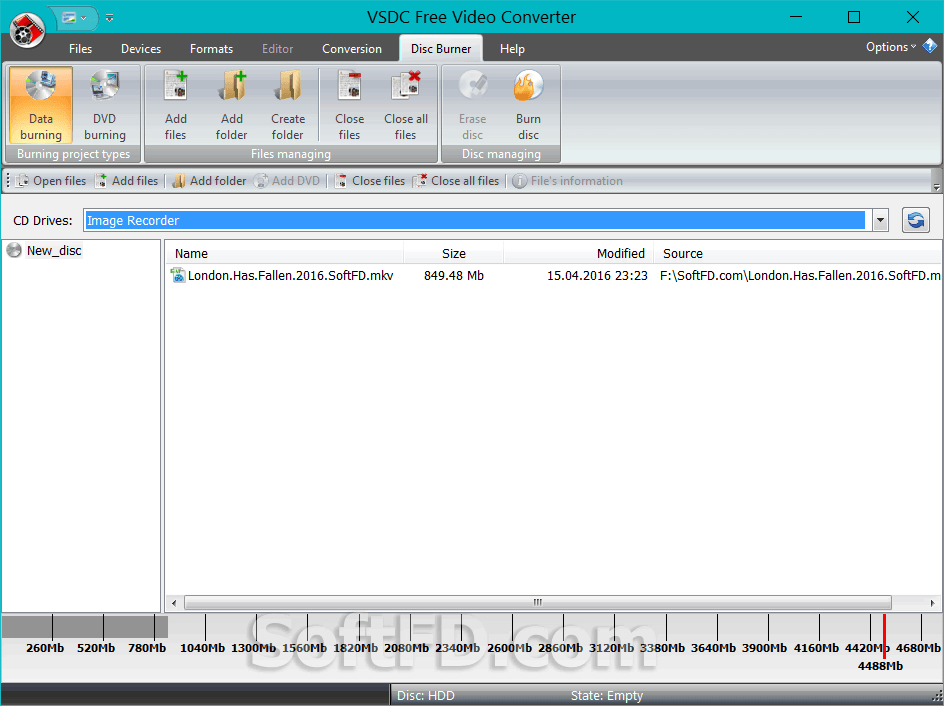
Task: Open the Files ribbon tab
Action: click(x=81, y=49)
